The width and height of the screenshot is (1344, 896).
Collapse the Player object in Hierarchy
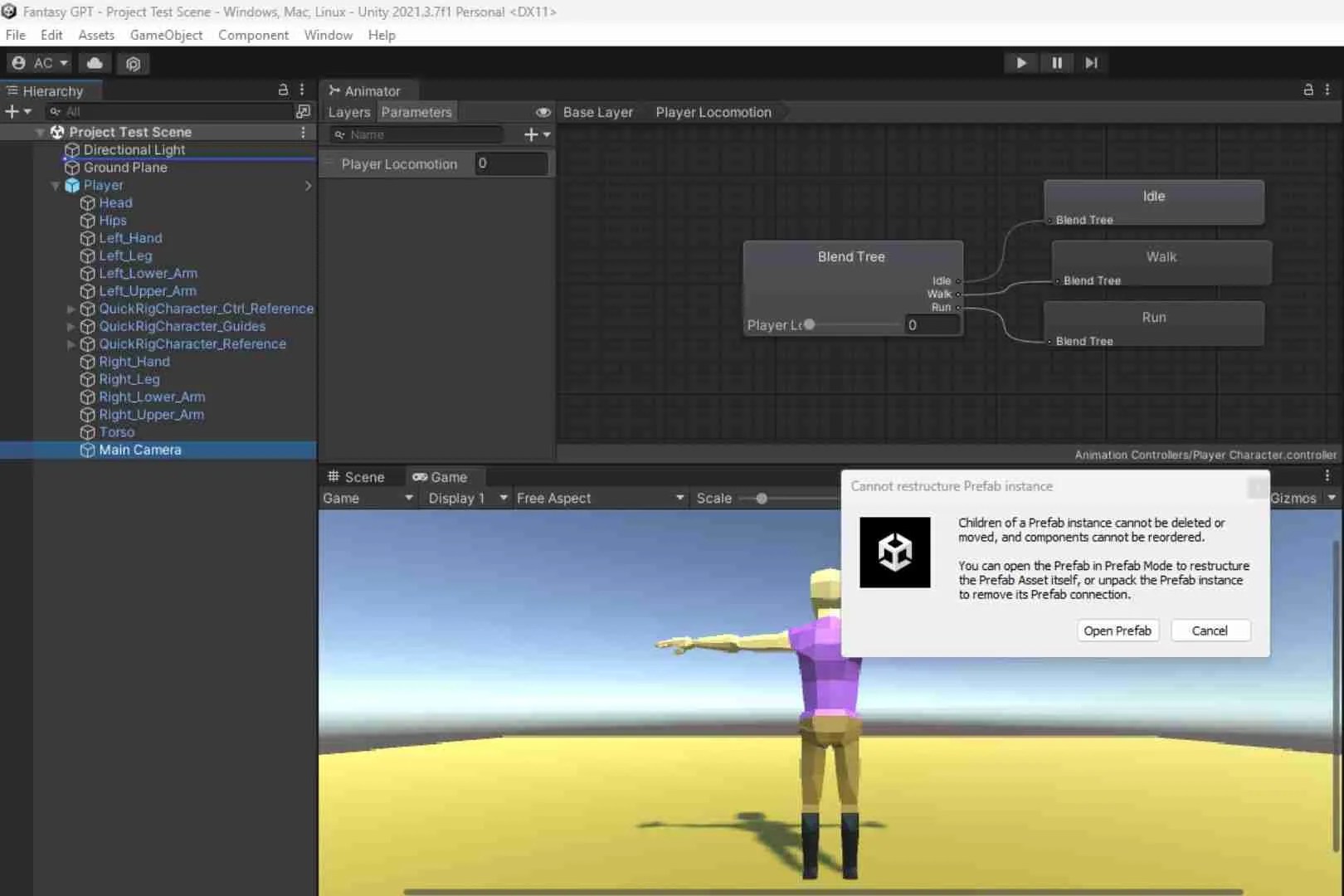click(54, 185)
